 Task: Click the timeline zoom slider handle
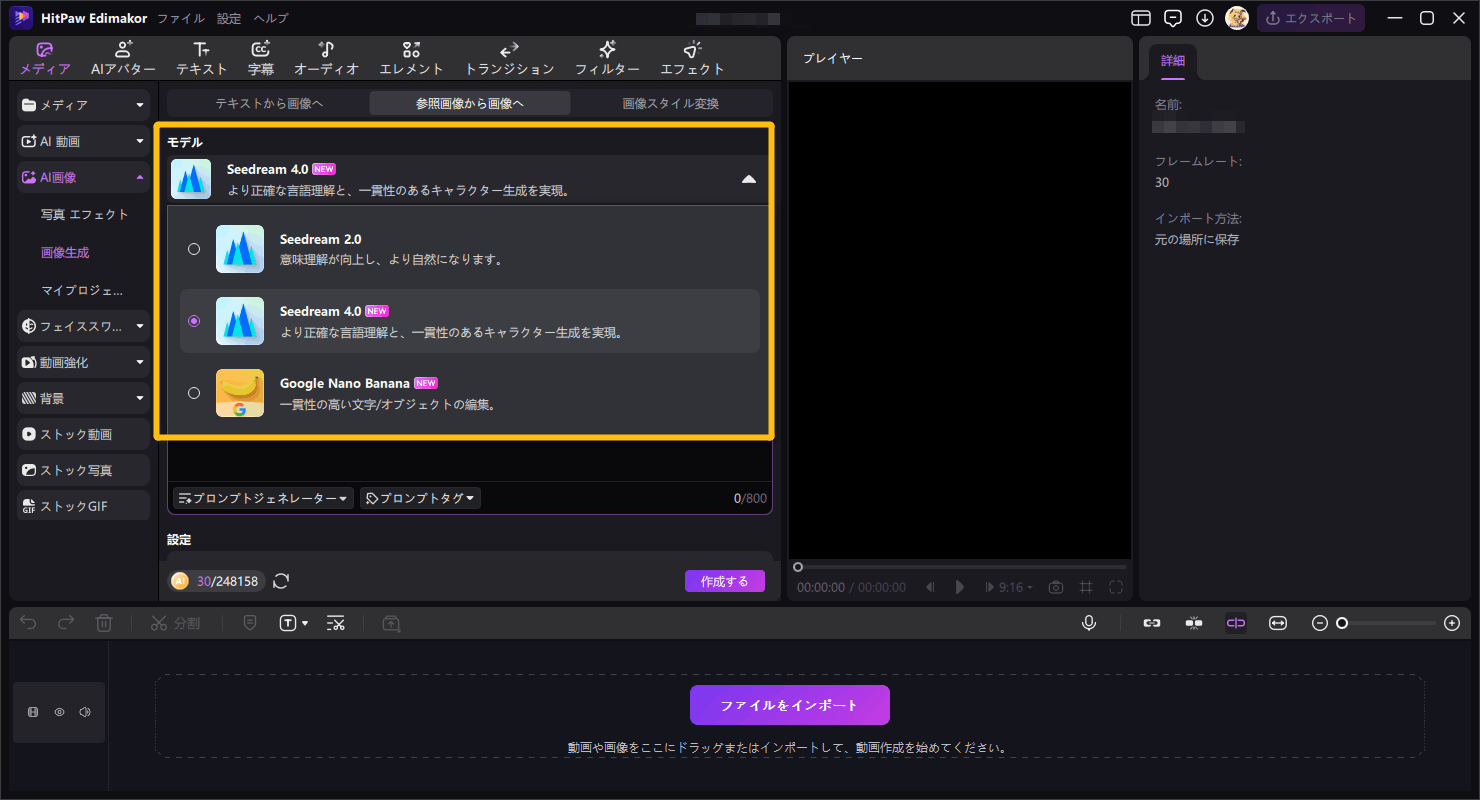click(1342, 623)
